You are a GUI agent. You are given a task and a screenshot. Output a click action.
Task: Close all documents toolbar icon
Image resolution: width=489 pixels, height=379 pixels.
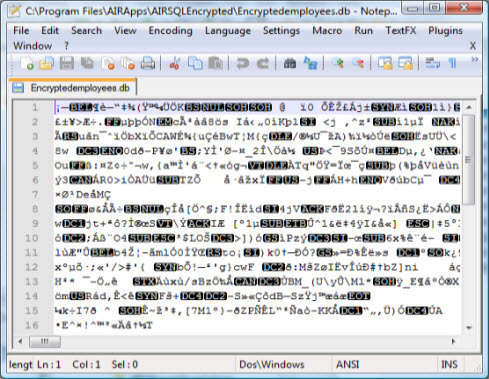[x=128, y=63]
